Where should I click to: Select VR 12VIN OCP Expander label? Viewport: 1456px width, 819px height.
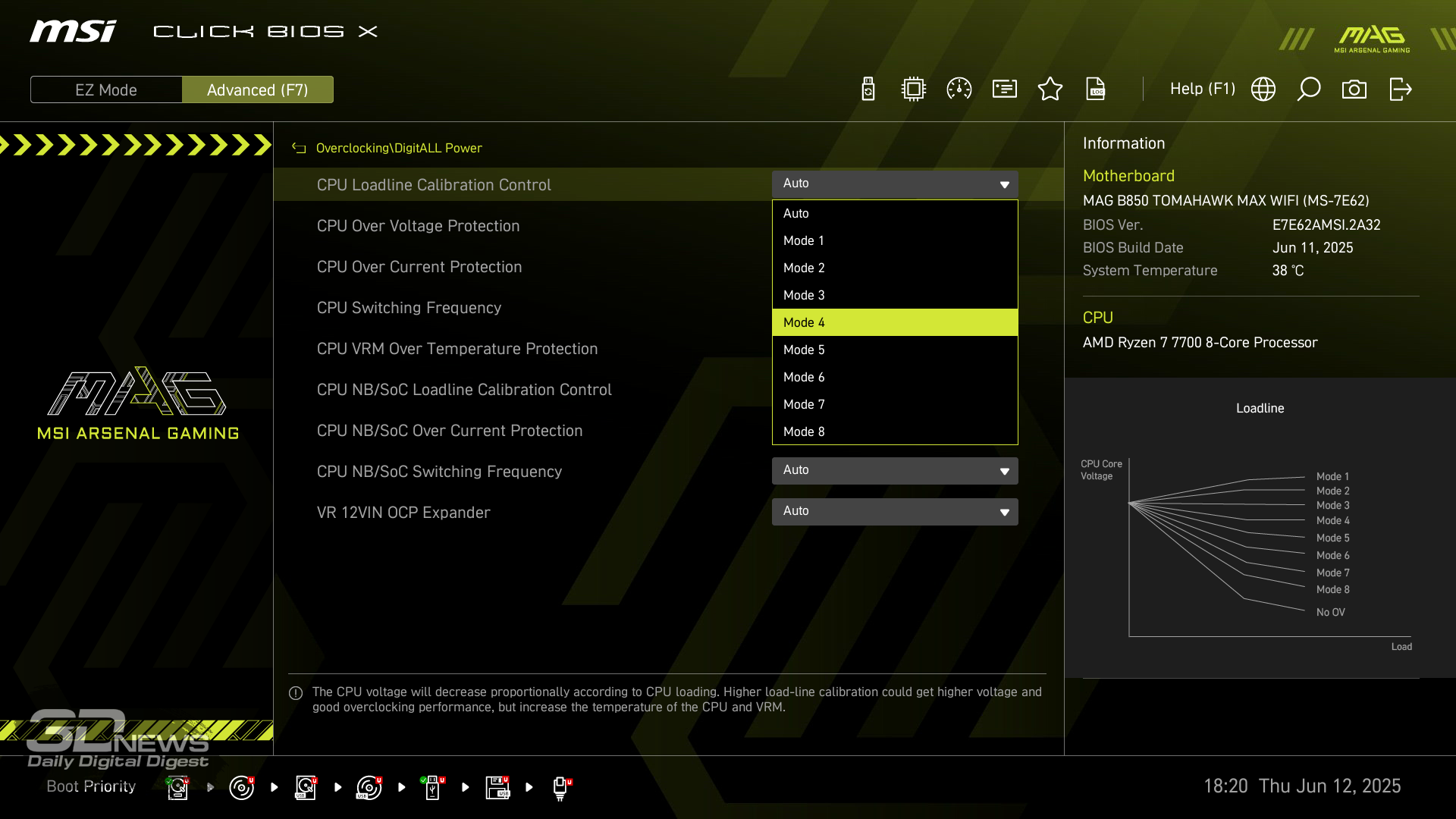tap(403, 513)
